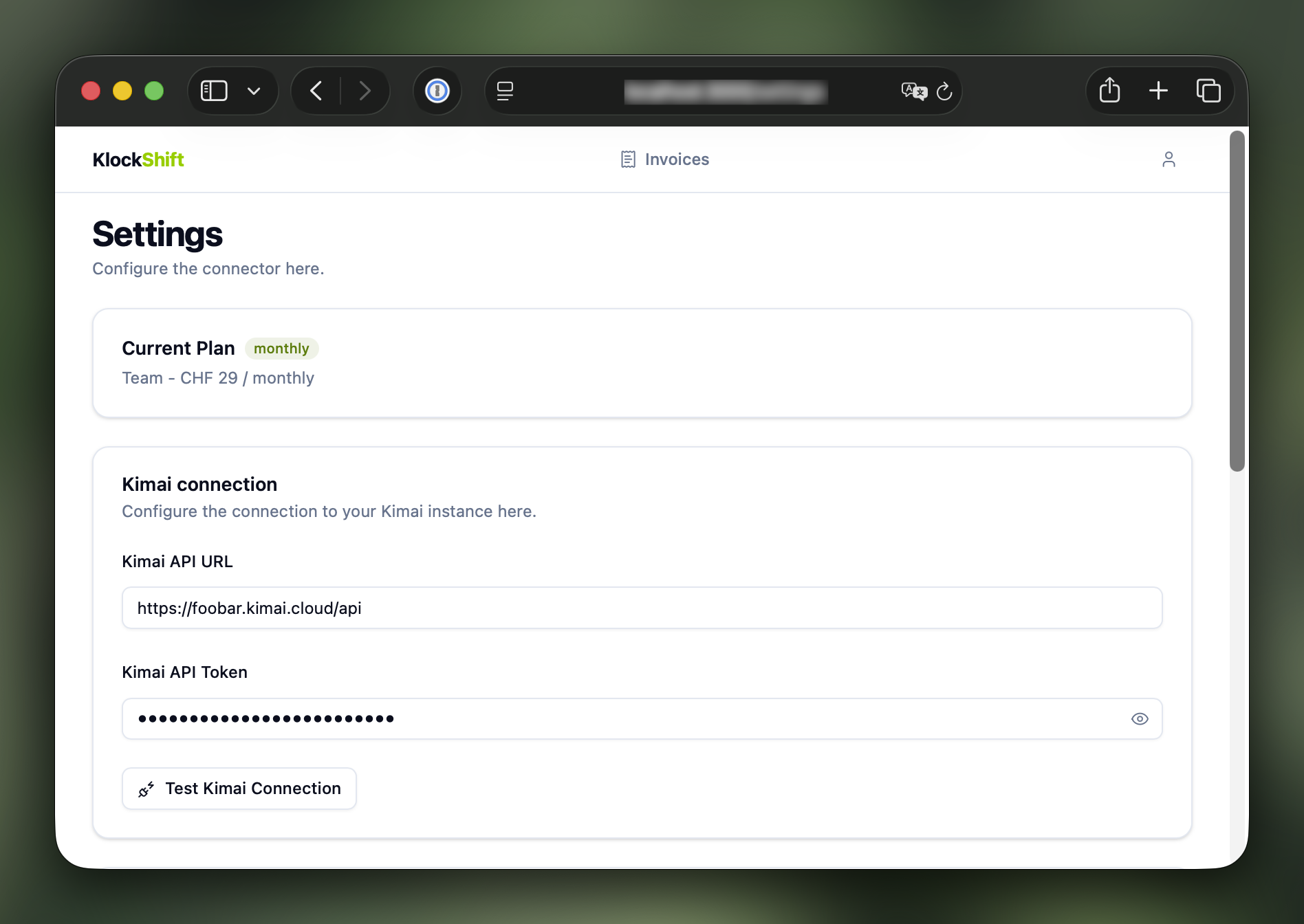
Task: Open the Share menu icon
Action: [1109, 90]
